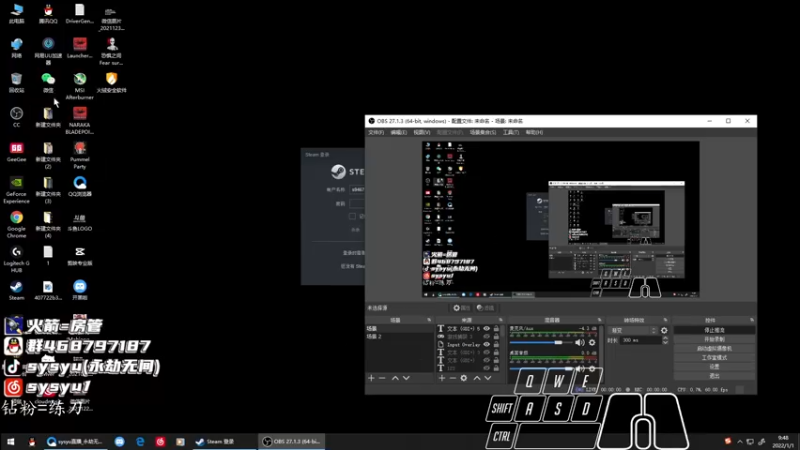Toggle the eye icon of the 123 text source
Image resolution: width=800 pixels, height=450 pixels.
tap(487, 368)
